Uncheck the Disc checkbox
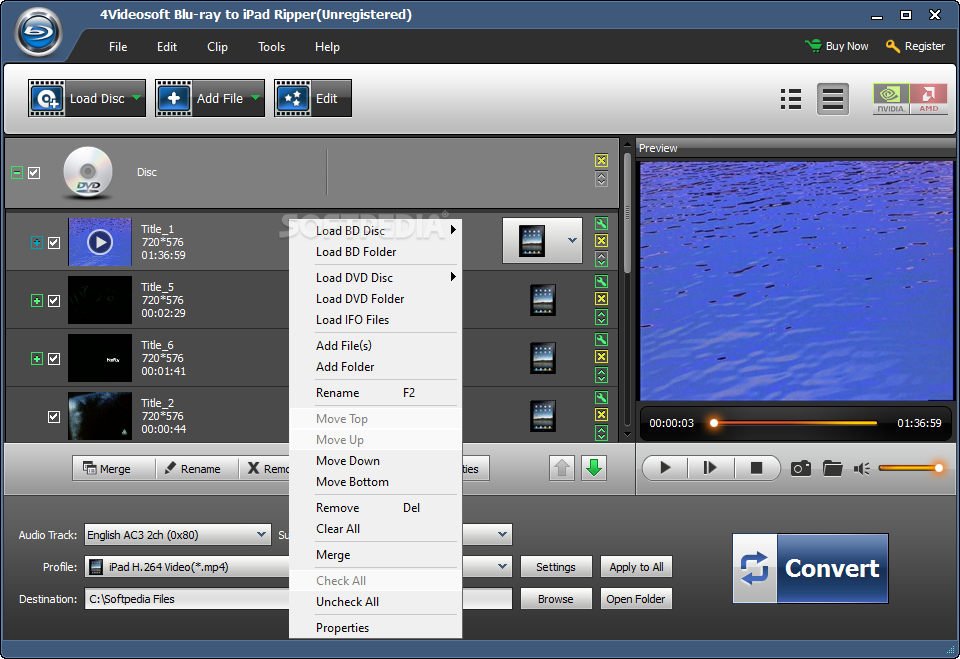Viewport: 960px width, 659px height. (34, 173)
